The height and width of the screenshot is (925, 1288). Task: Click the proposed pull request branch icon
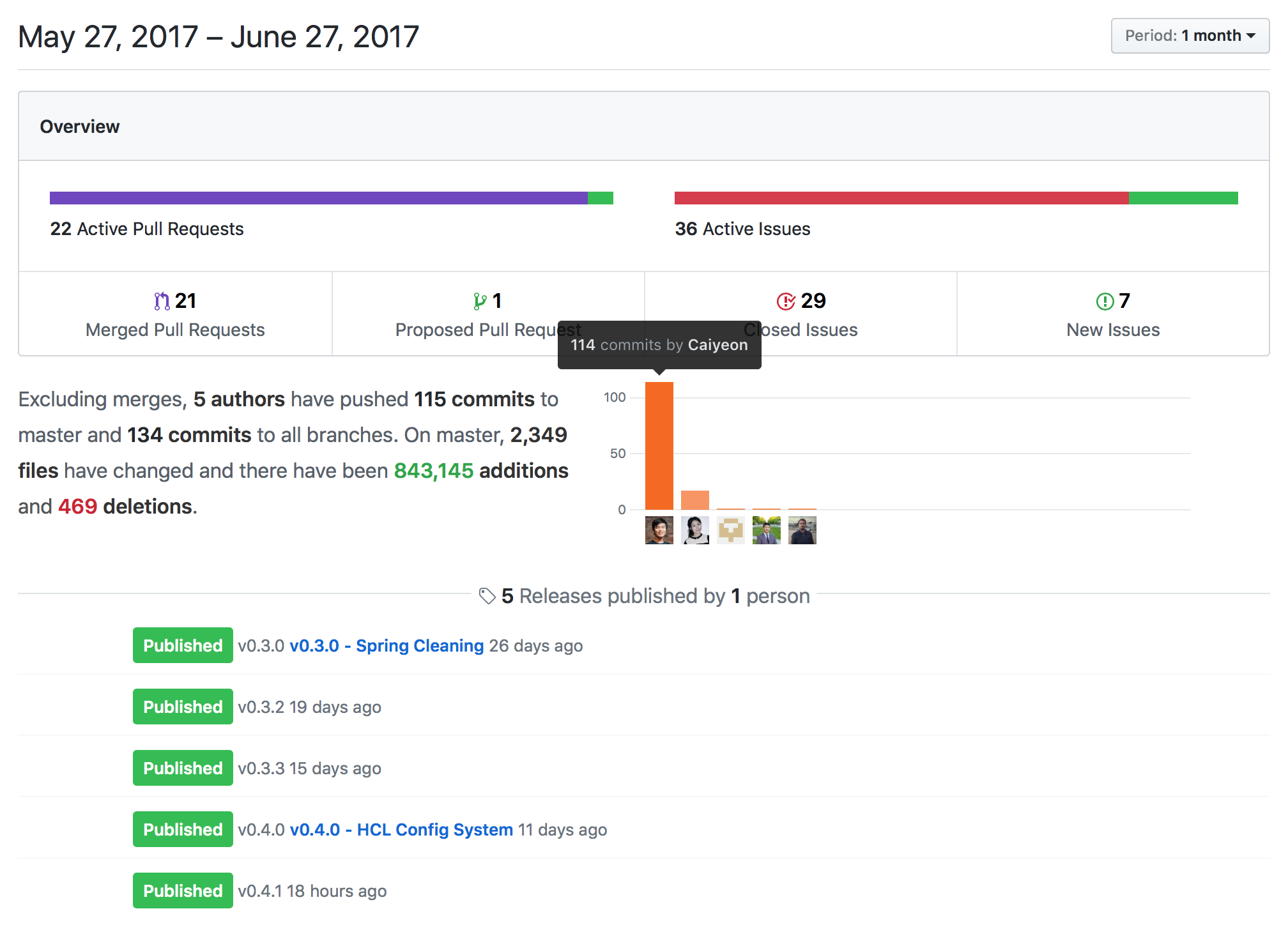click(x=480, y=301)
